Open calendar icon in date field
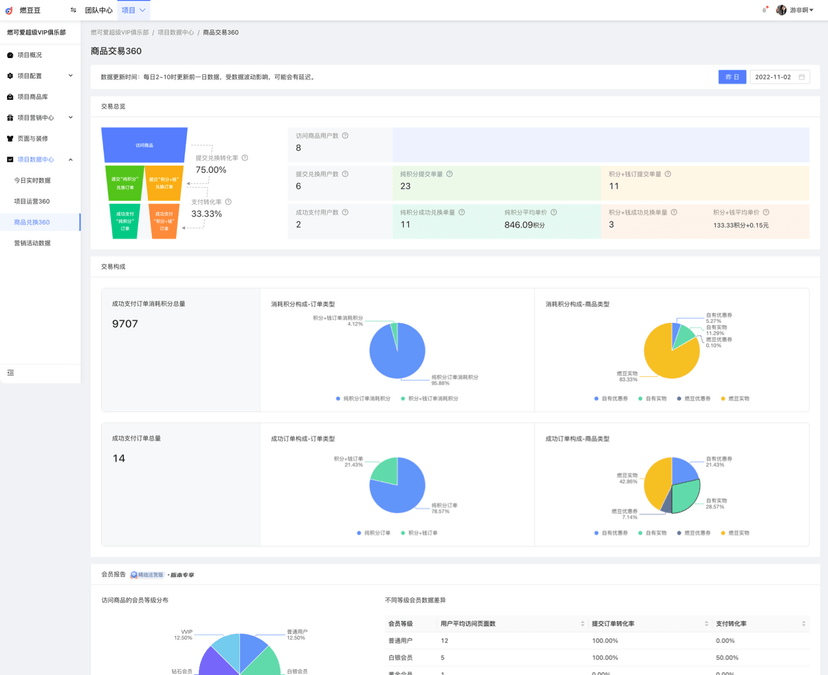 pyautogui.click(x=802, y=77)
